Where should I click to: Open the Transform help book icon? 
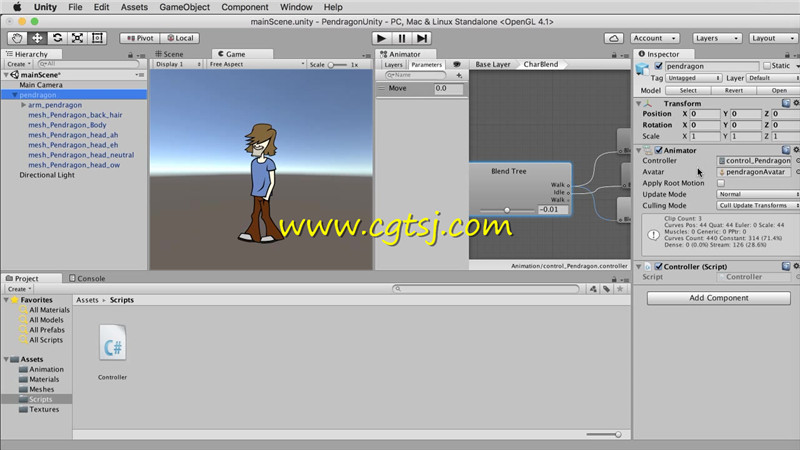click(786, 104)
